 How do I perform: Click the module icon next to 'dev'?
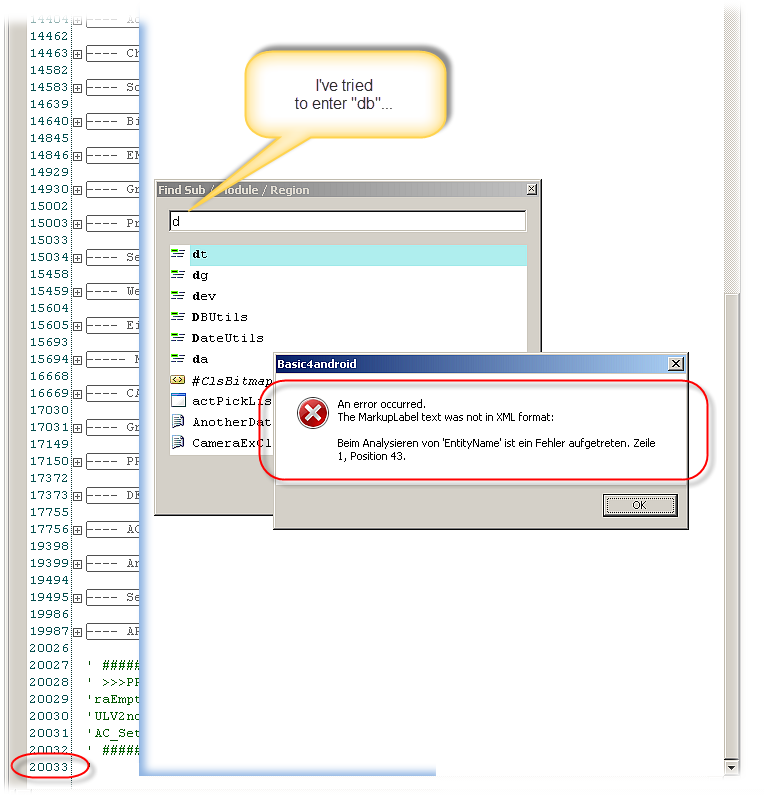(178, 295)
